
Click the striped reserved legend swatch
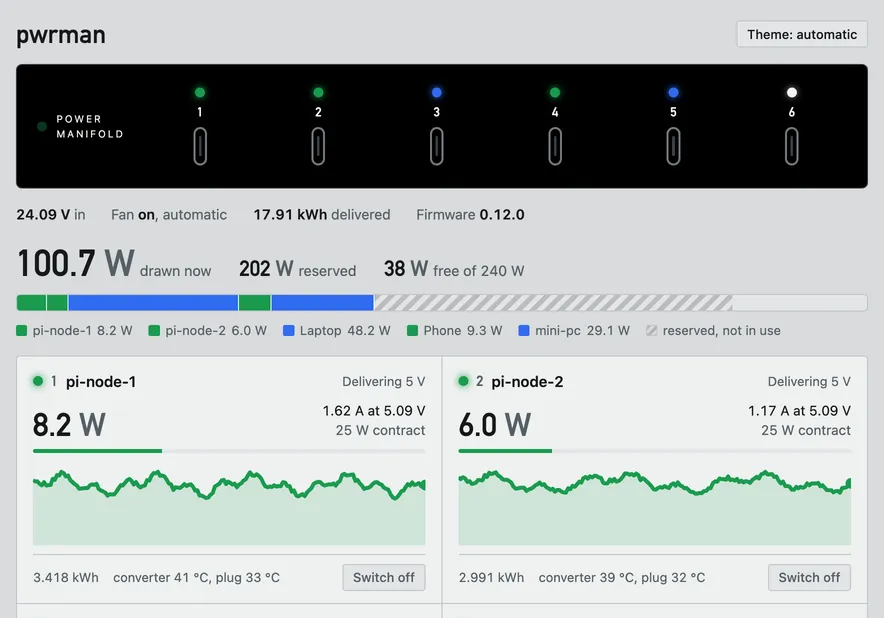[651, 330]
